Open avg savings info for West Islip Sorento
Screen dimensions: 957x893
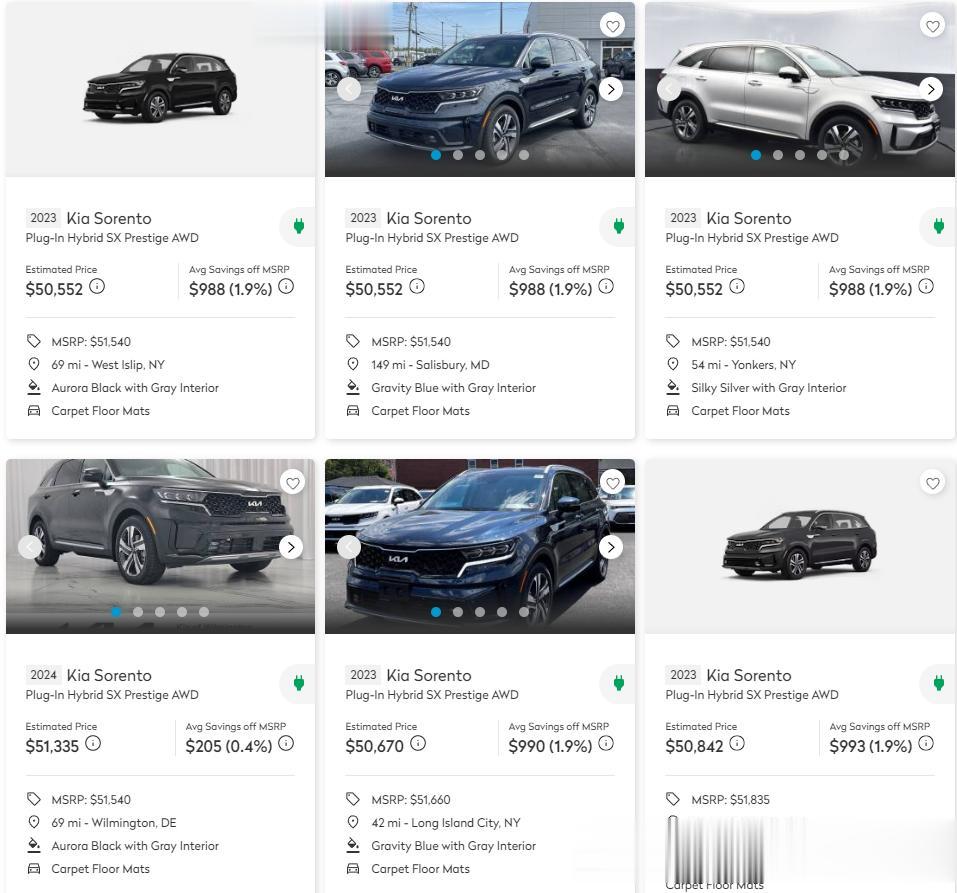tap(286, 286)
